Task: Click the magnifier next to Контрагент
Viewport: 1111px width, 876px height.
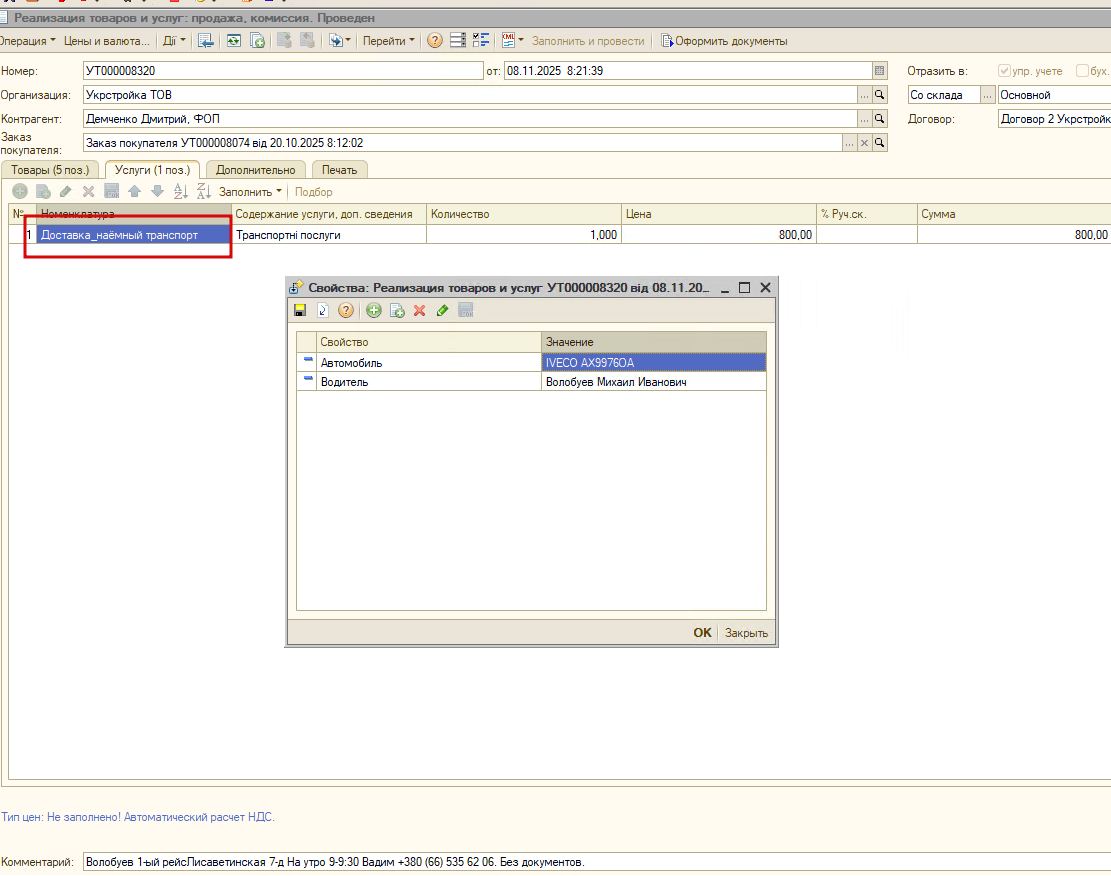Action: point(879,118)
